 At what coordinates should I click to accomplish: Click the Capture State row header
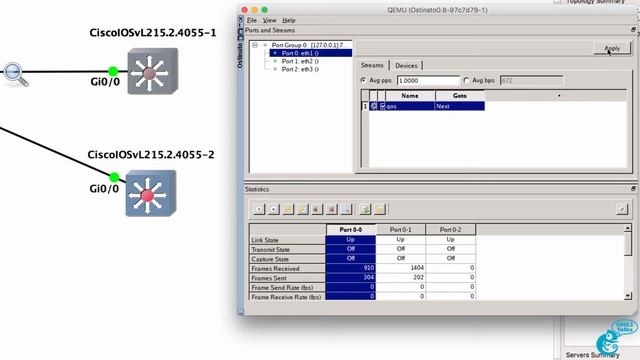[287, 259]
